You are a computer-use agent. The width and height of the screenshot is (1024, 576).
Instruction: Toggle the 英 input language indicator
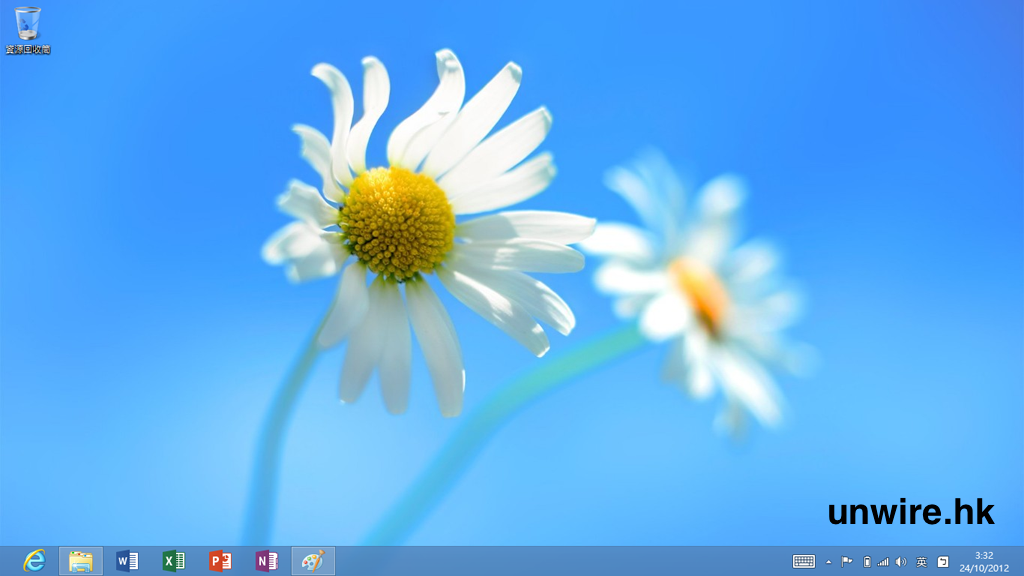tap(921, 562)
